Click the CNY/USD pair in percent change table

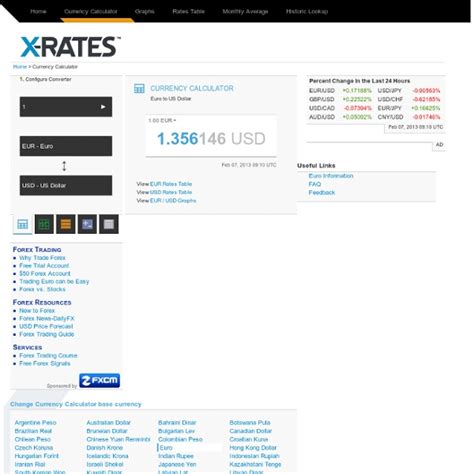(x=390, y=117)
